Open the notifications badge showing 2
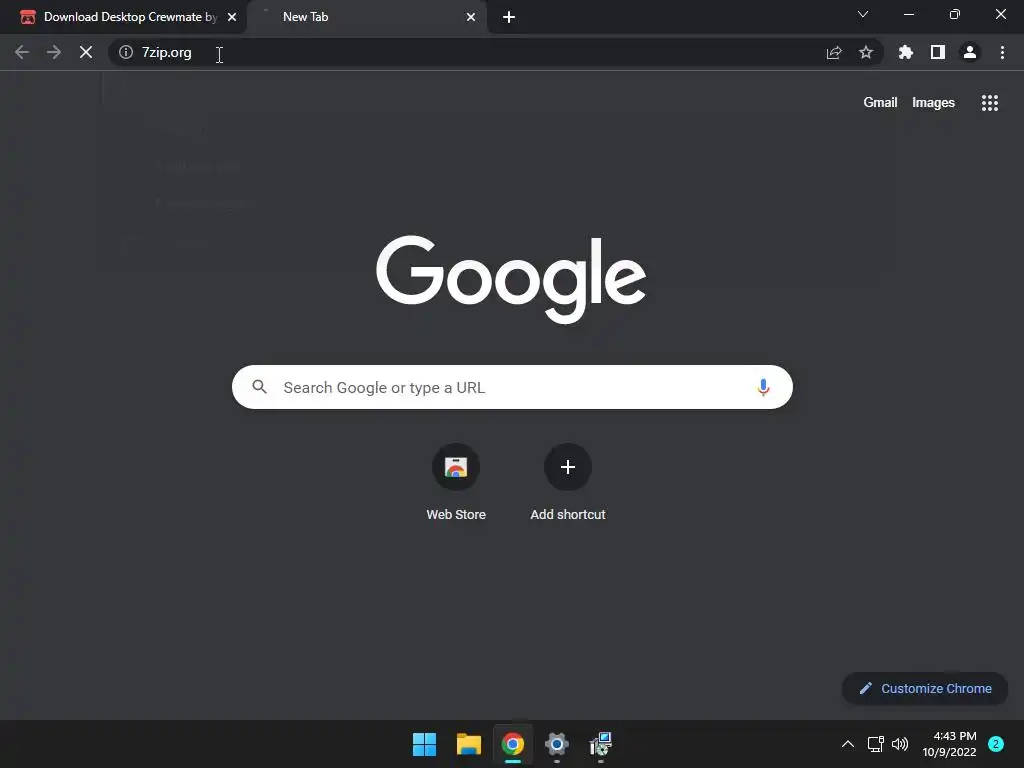The width and height of the screenshot is (1024, 768). coord(995,744)
